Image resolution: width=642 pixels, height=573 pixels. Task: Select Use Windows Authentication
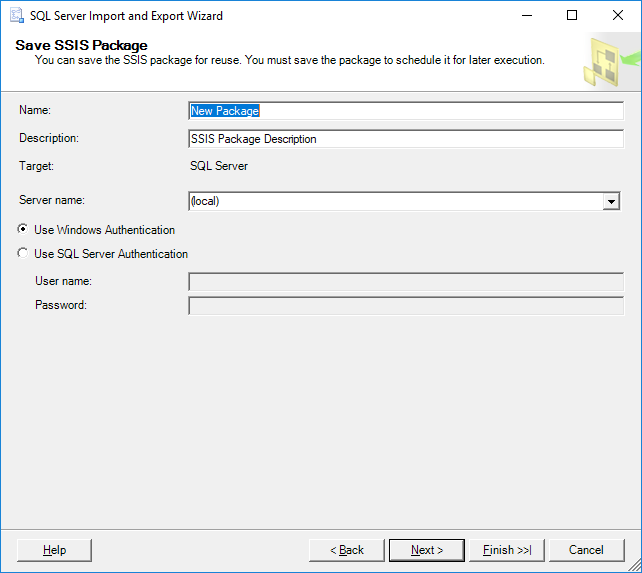pyautogui.click(x=23, y=230)
